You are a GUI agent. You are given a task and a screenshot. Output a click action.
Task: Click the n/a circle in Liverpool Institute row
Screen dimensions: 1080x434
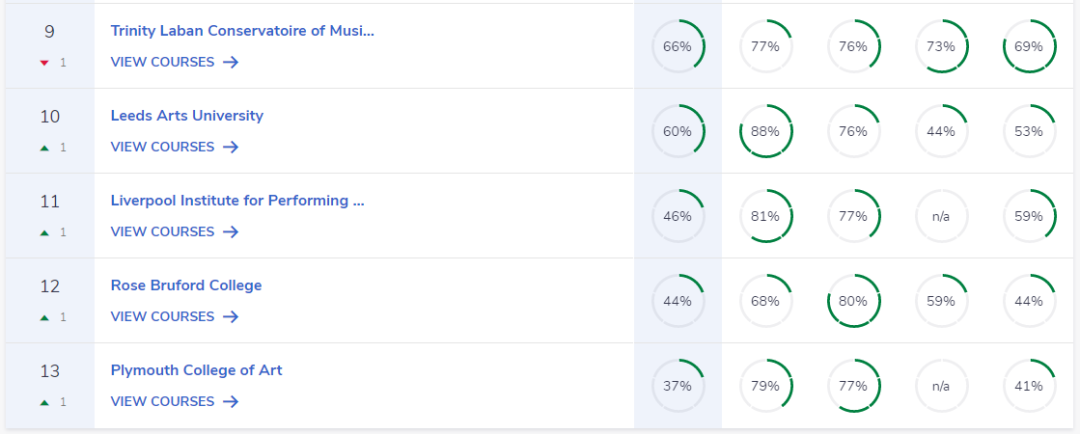pyautogui.click(x=941, y=216)
